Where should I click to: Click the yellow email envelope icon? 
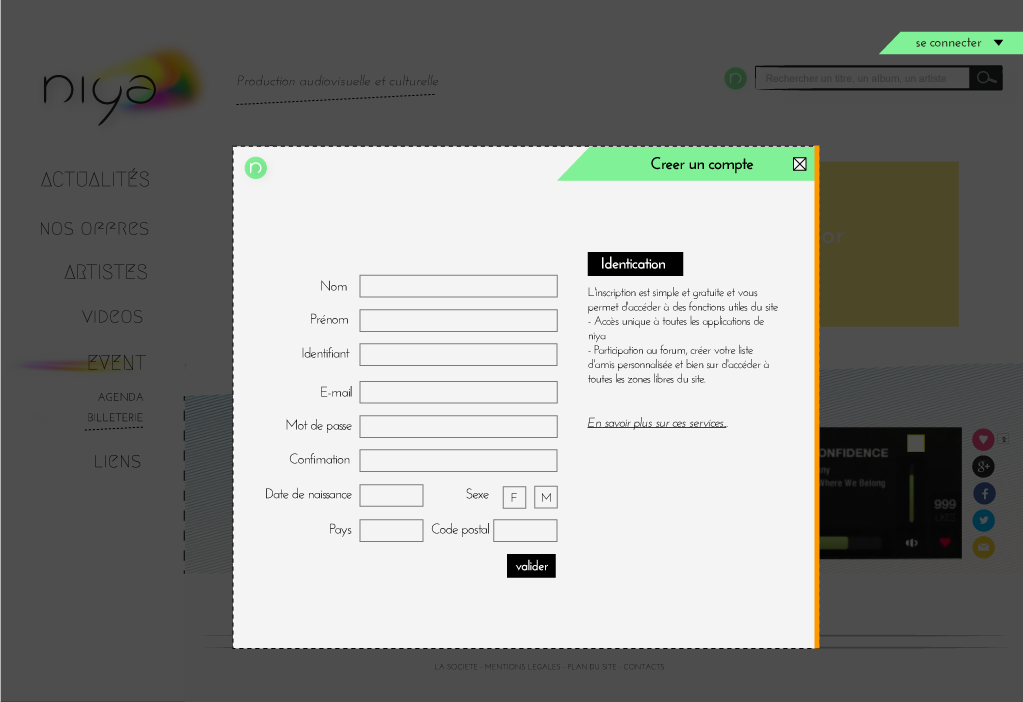click(x=983, y=547)
